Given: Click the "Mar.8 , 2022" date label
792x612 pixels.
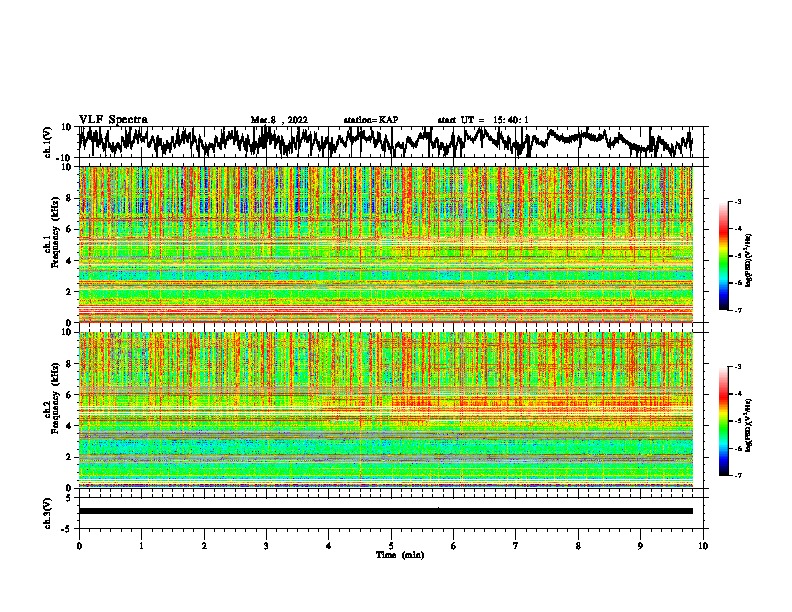Looking at the screenshot, I should point(279,120).
